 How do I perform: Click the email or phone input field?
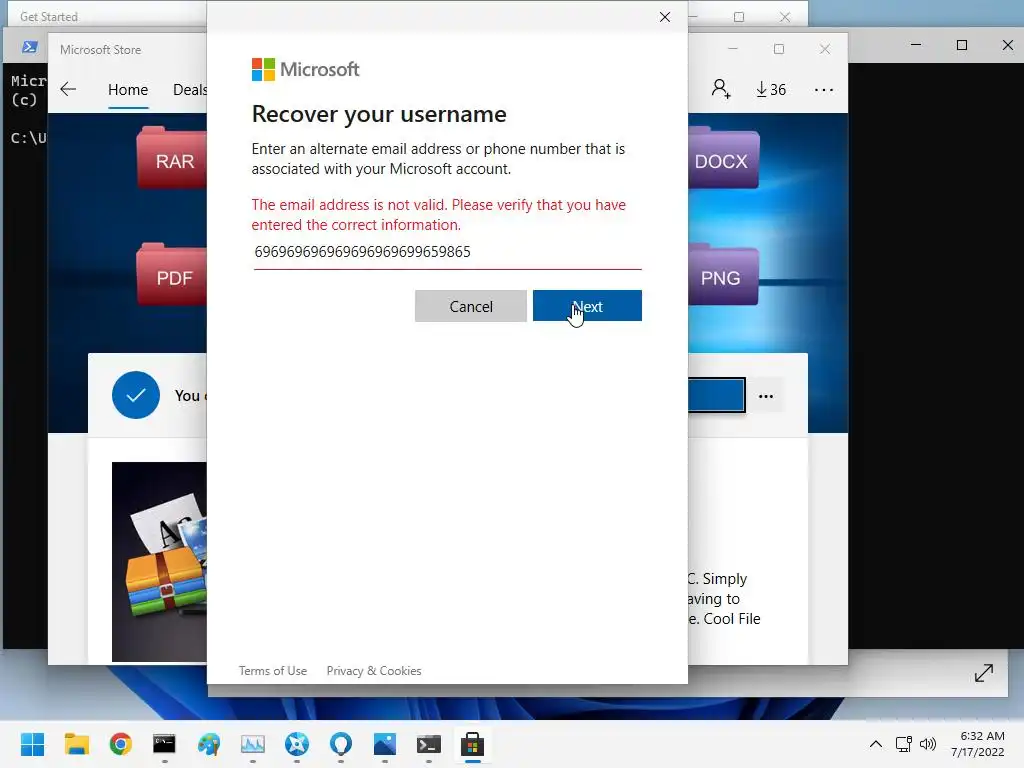pos(447,252)
